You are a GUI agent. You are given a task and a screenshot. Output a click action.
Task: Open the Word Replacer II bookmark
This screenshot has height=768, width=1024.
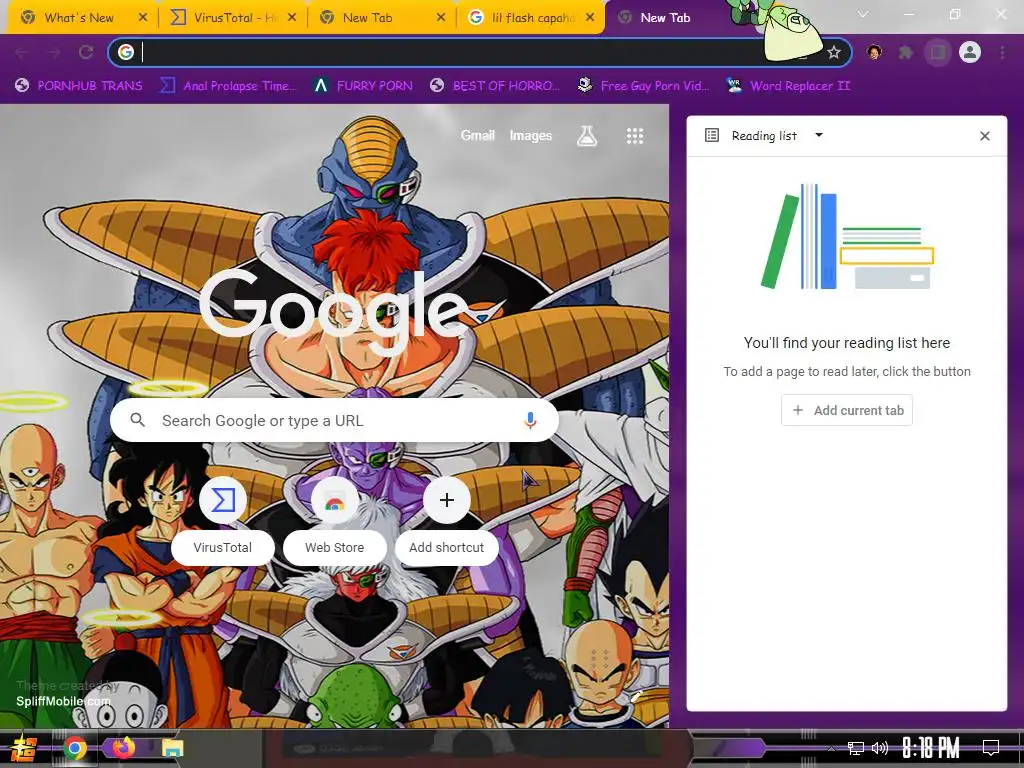point(788,86)
